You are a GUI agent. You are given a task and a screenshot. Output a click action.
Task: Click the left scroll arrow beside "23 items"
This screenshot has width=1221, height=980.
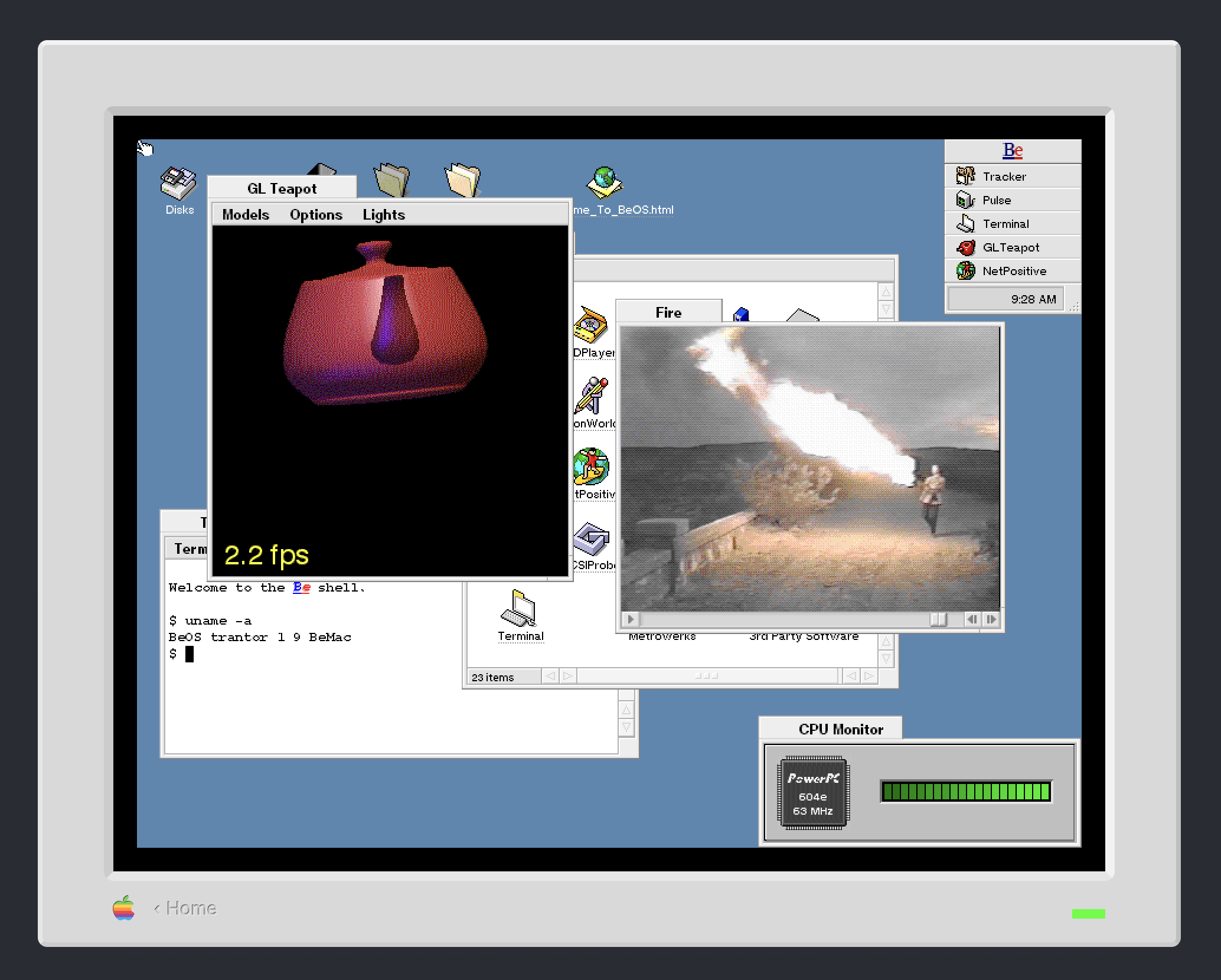click(550, 675)
